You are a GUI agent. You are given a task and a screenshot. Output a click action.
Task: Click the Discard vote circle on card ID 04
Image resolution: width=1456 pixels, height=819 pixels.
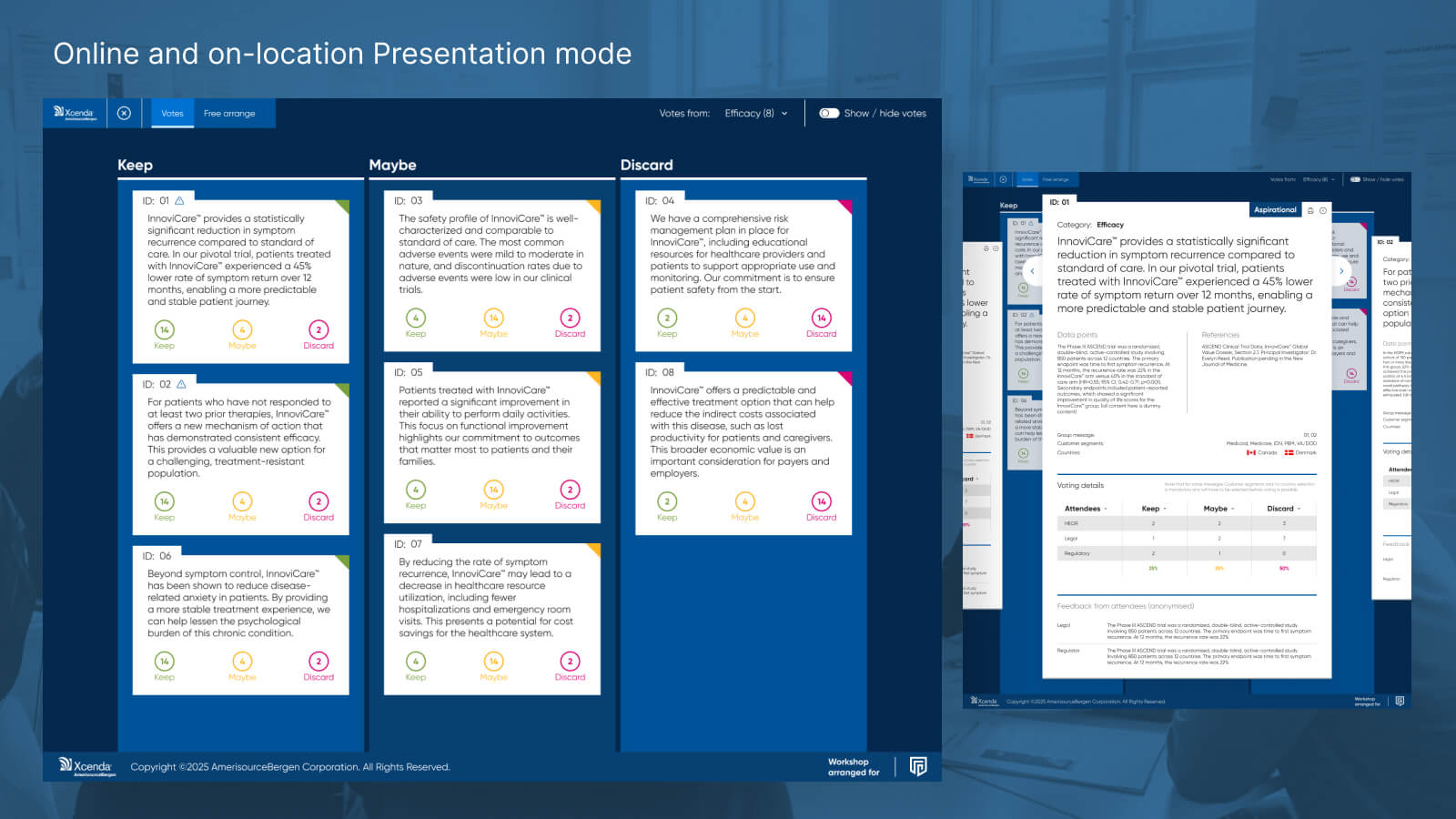click(821, 318)
